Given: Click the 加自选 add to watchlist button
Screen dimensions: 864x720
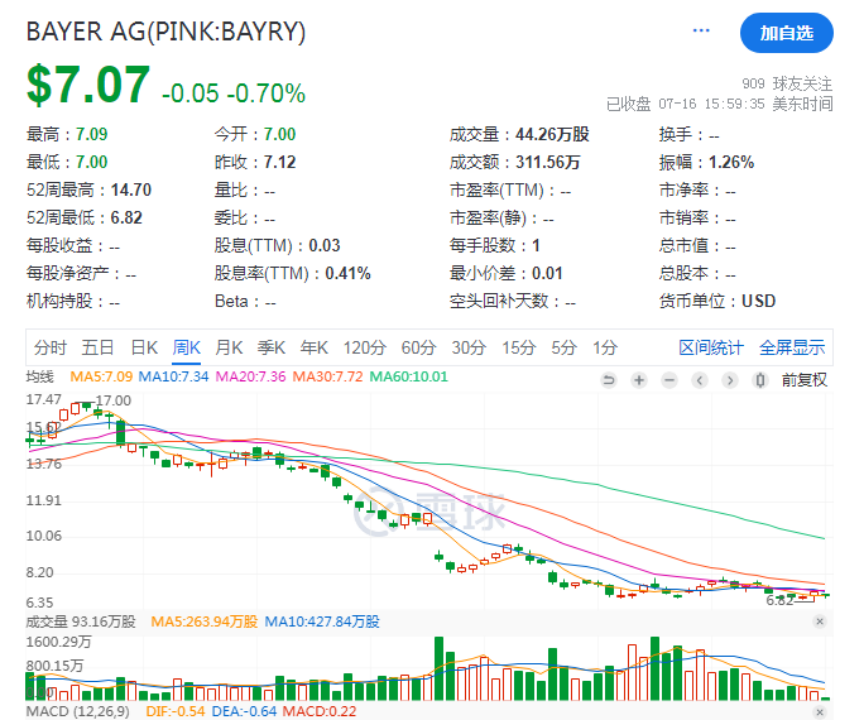Looking at the screenshot, I should point(786,33).
